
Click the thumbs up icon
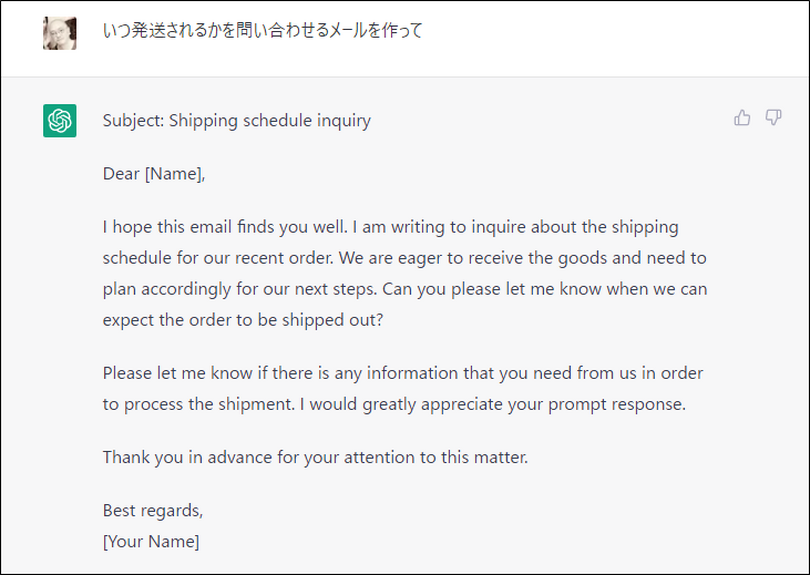(x=742, y=118)
